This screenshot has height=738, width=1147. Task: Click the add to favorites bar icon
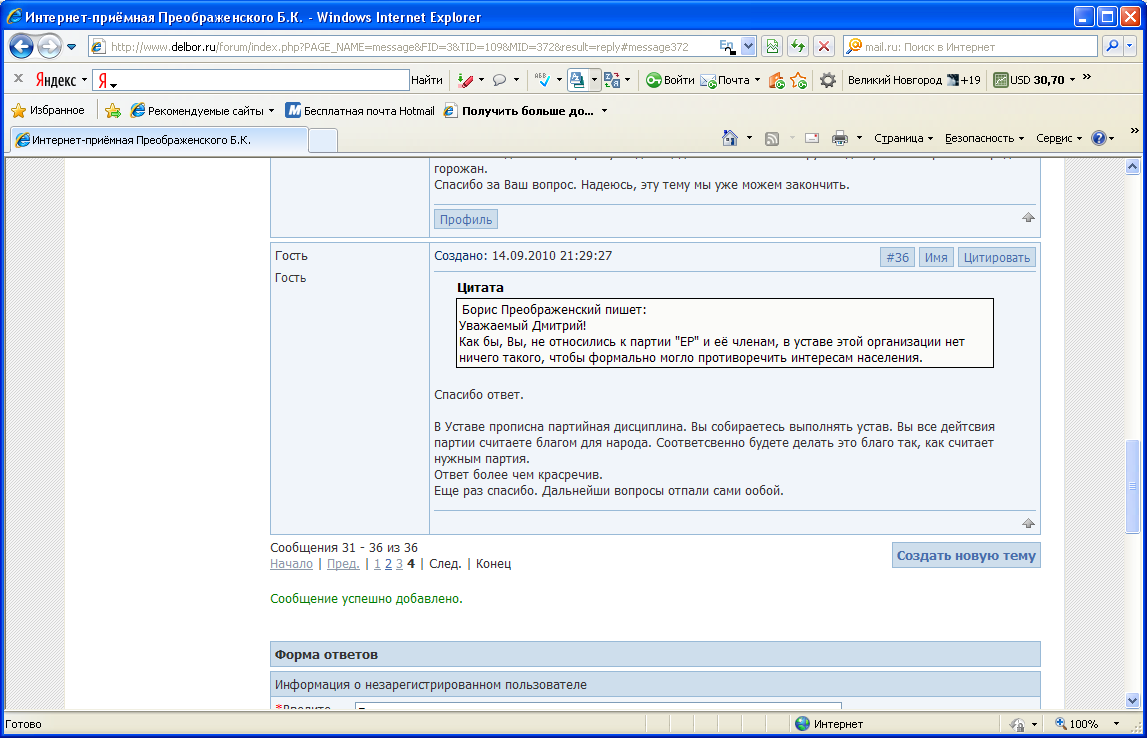point(113,110)
